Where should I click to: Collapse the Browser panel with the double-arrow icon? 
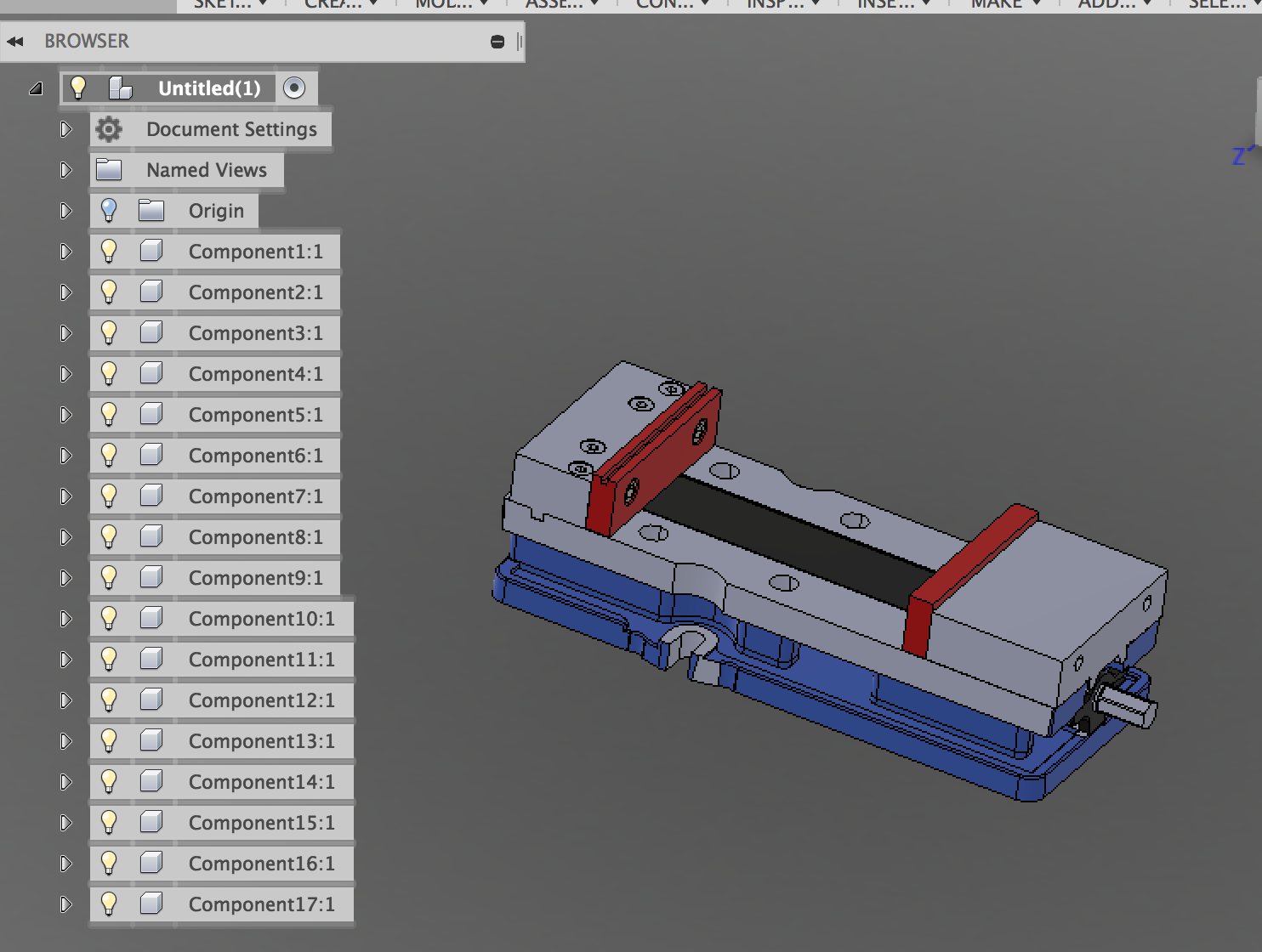(15, 40)
